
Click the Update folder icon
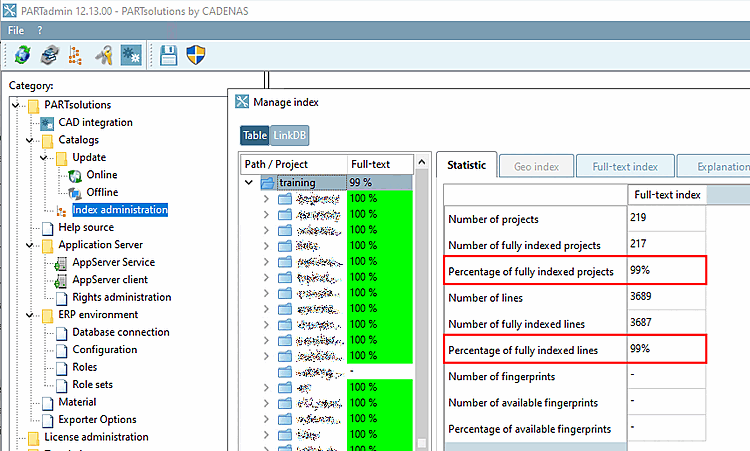(61, 158)
